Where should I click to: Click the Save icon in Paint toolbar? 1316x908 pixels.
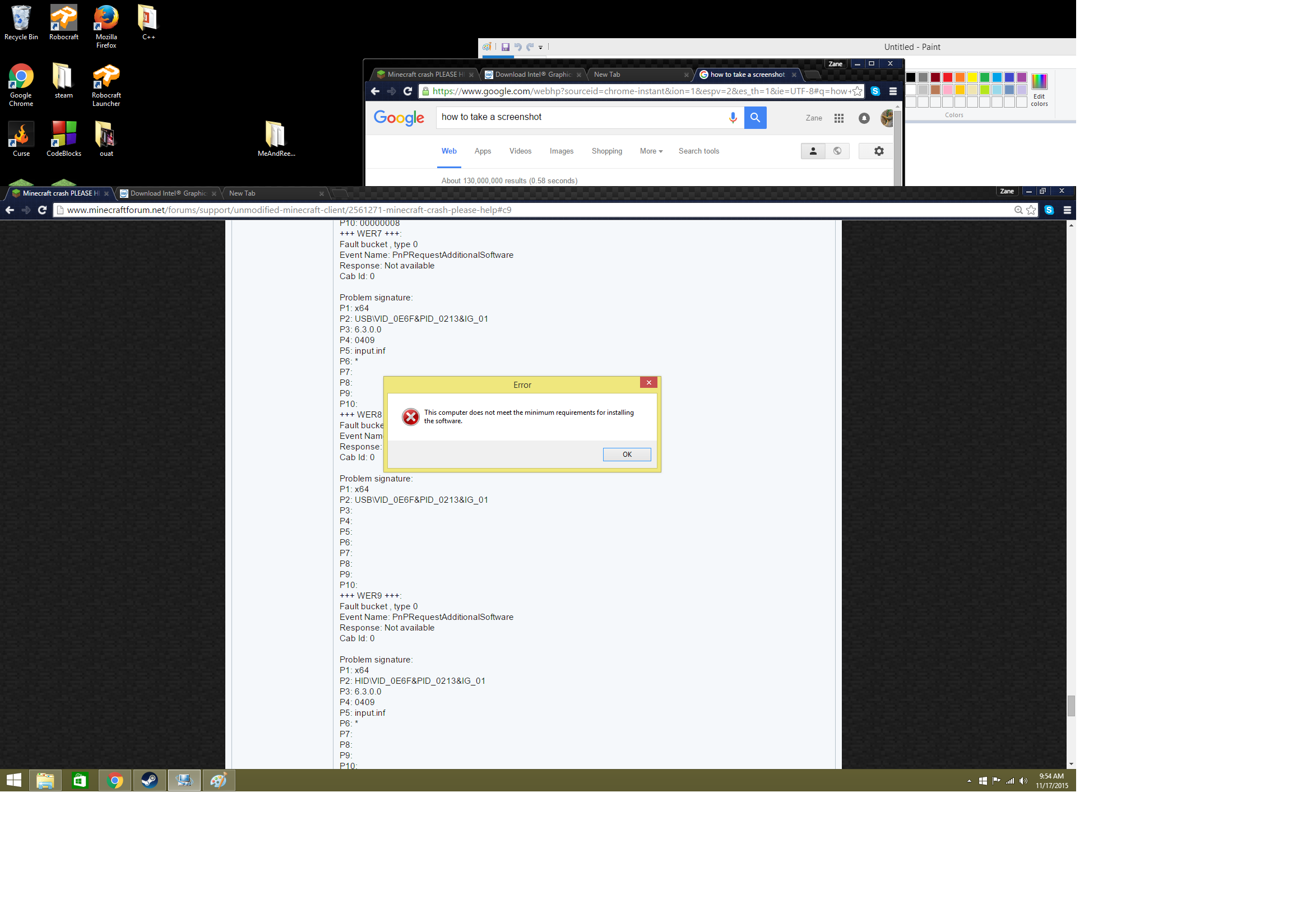(504, 47)
